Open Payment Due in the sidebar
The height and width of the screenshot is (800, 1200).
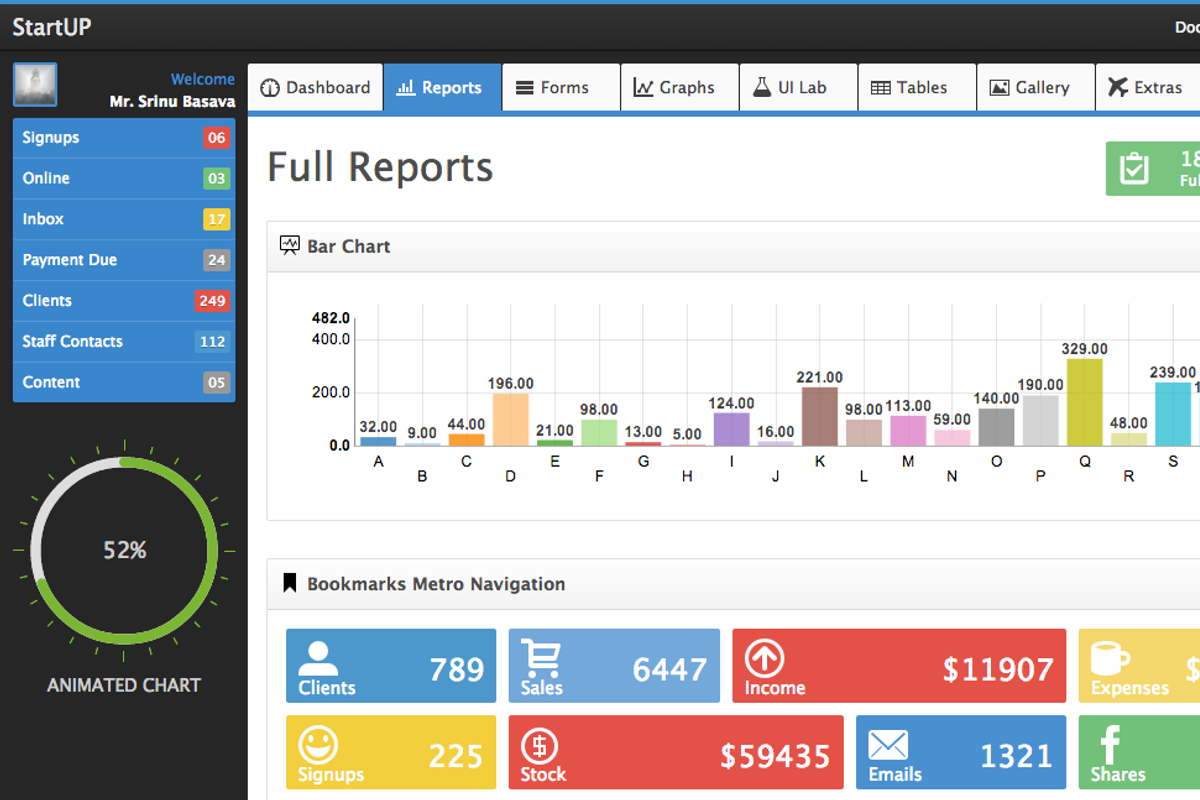[x=124, y=260]
